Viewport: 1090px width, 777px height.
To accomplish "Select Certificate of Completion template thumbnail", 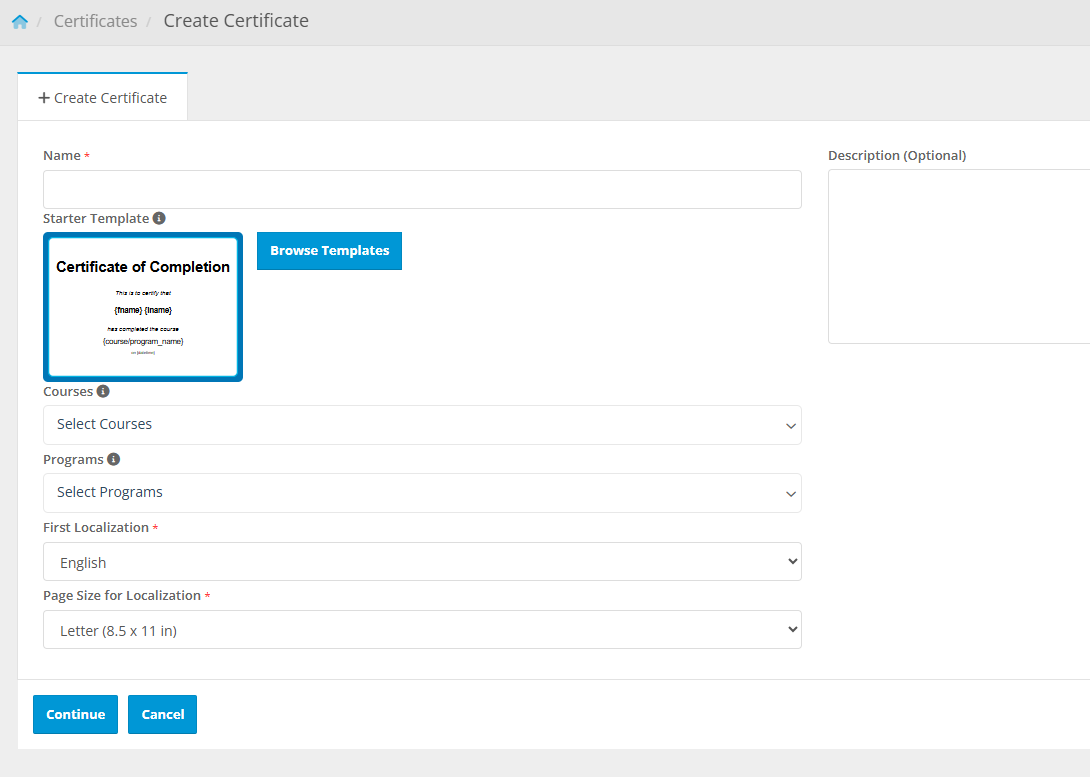I will pyautogui.click(x=143, y=306).
